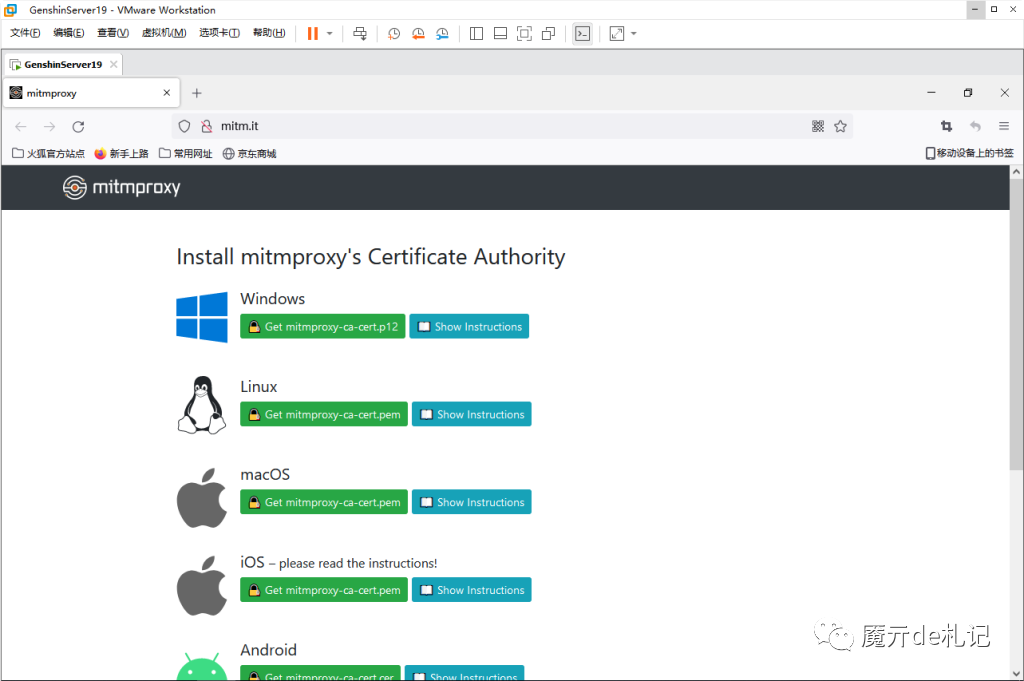
Task: Download mitmproxy-ca-cert.pem for macOS
Action: click(324, 502)
